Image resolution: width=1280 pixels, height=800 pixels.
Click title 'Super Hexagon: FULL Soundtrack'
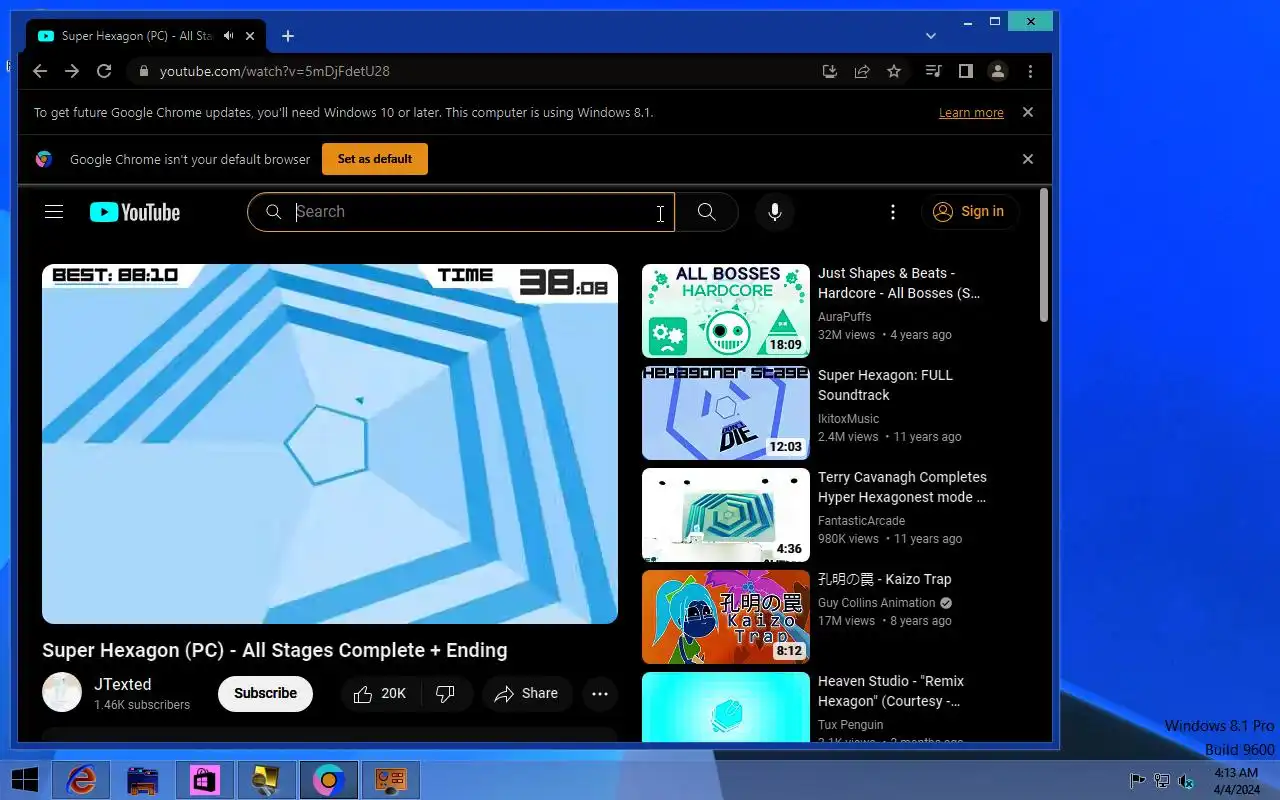(x=886, y=385)
